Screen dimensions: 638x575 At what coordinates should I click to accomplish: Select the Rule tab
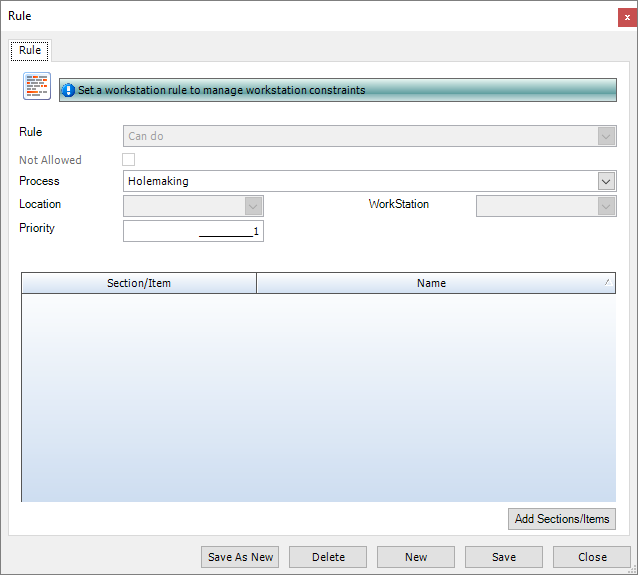click(29, 50)
